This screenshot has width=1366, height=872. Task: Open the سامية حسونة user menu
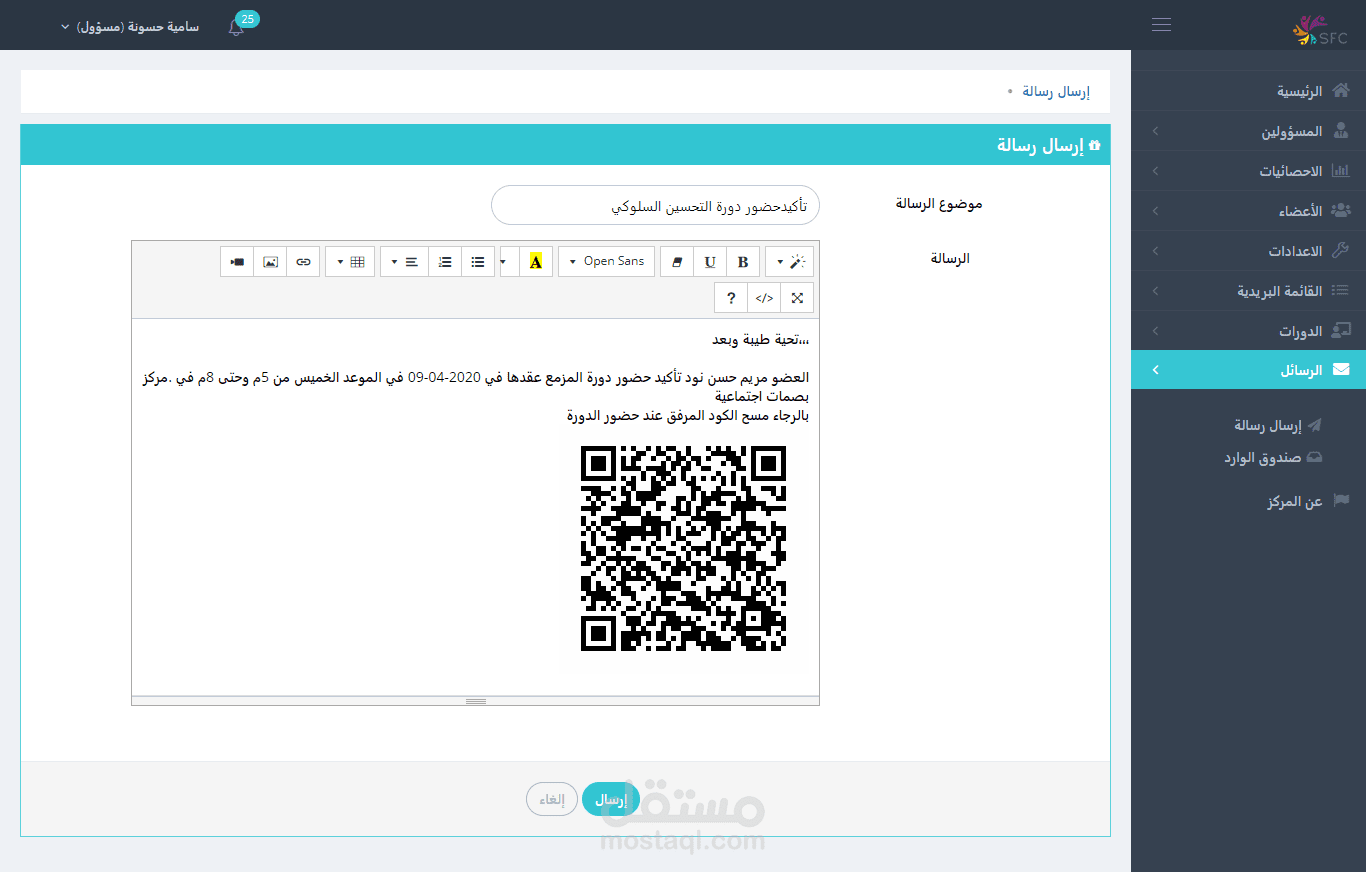(130, 27)
